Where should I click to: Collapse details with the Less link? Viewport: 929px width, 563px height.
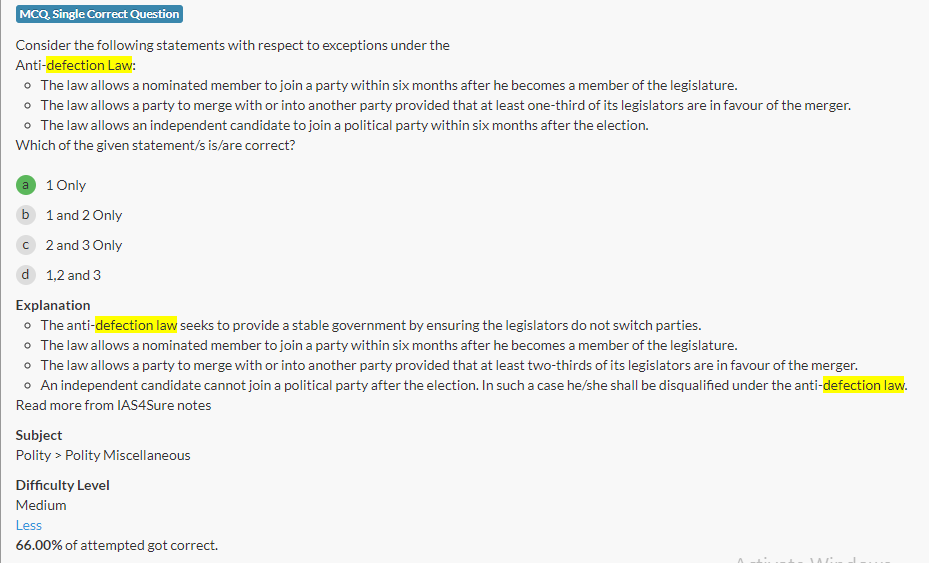pyautogui.click(x=29, y=525)
